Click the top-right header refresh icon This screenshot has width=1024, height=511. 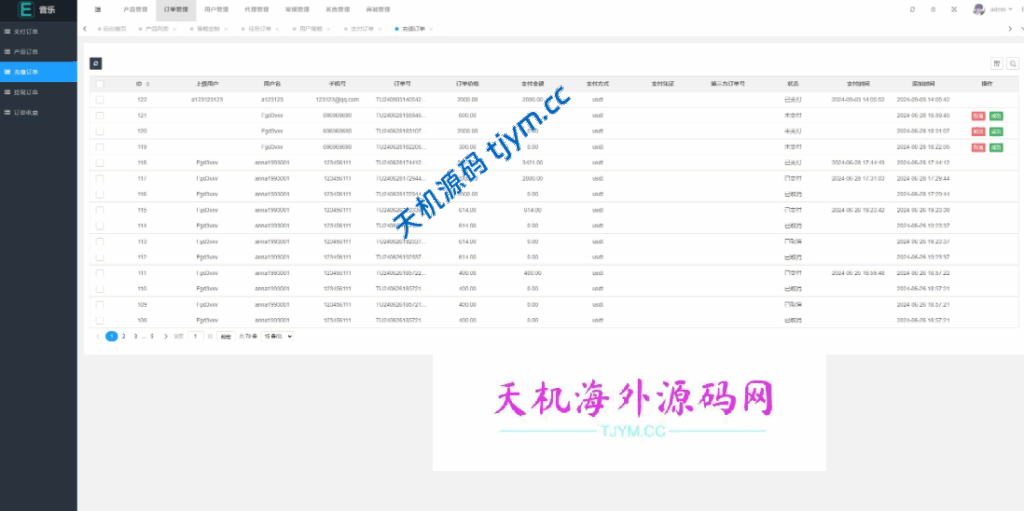pyautogui.click(x=912, y=9)
